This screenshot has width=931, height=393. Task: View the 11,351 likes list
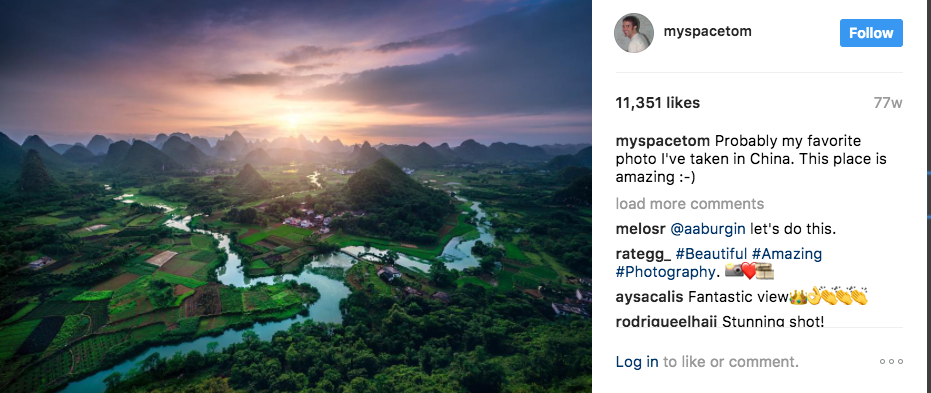point(658,103)
